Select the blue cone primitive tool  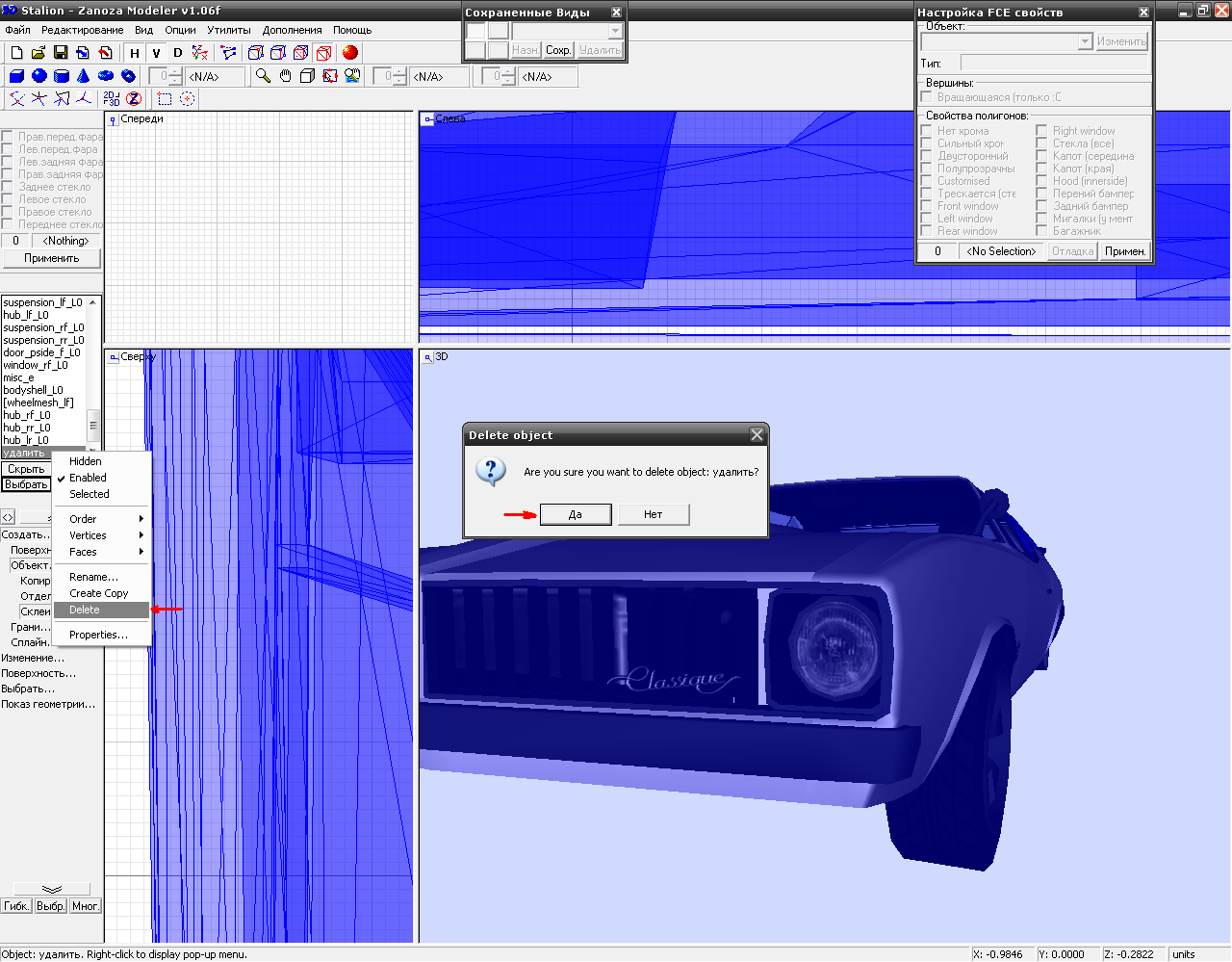click(x=84, y=76)
